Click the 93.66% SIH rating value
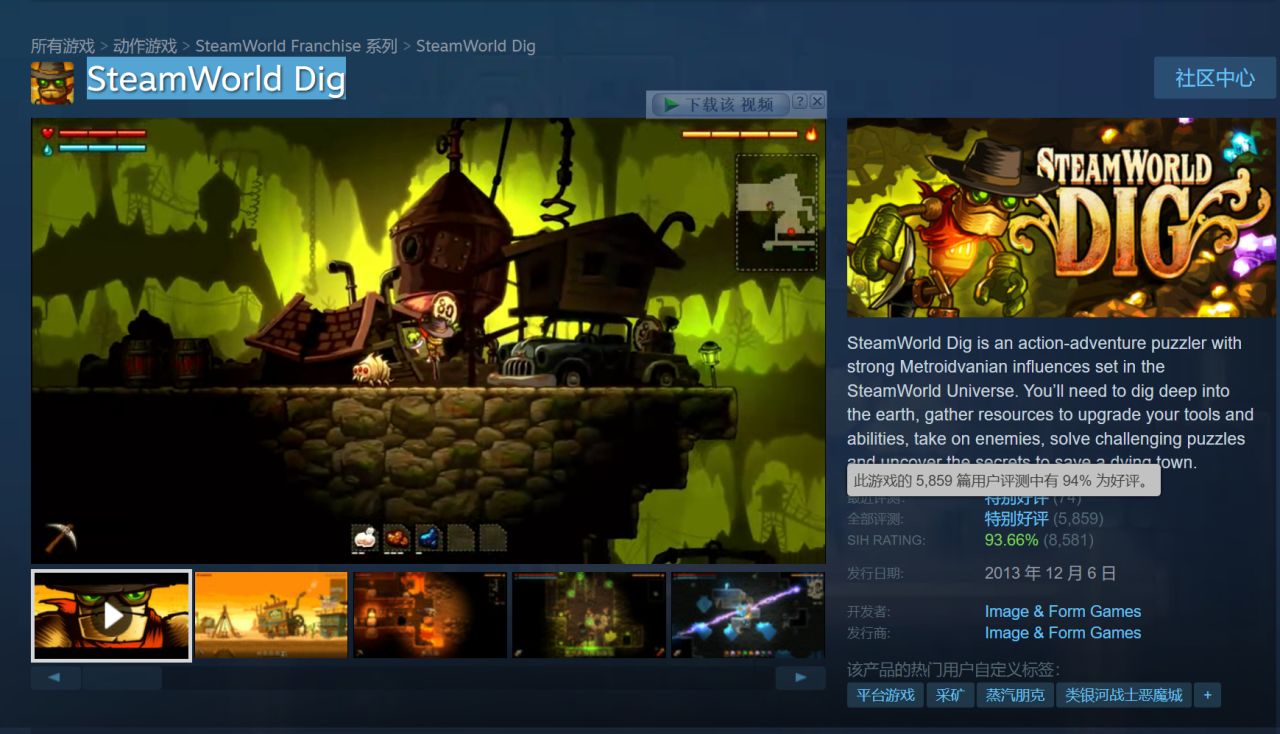The width and height of the screenshot is (1280, 734). [x=1011, y=540]
